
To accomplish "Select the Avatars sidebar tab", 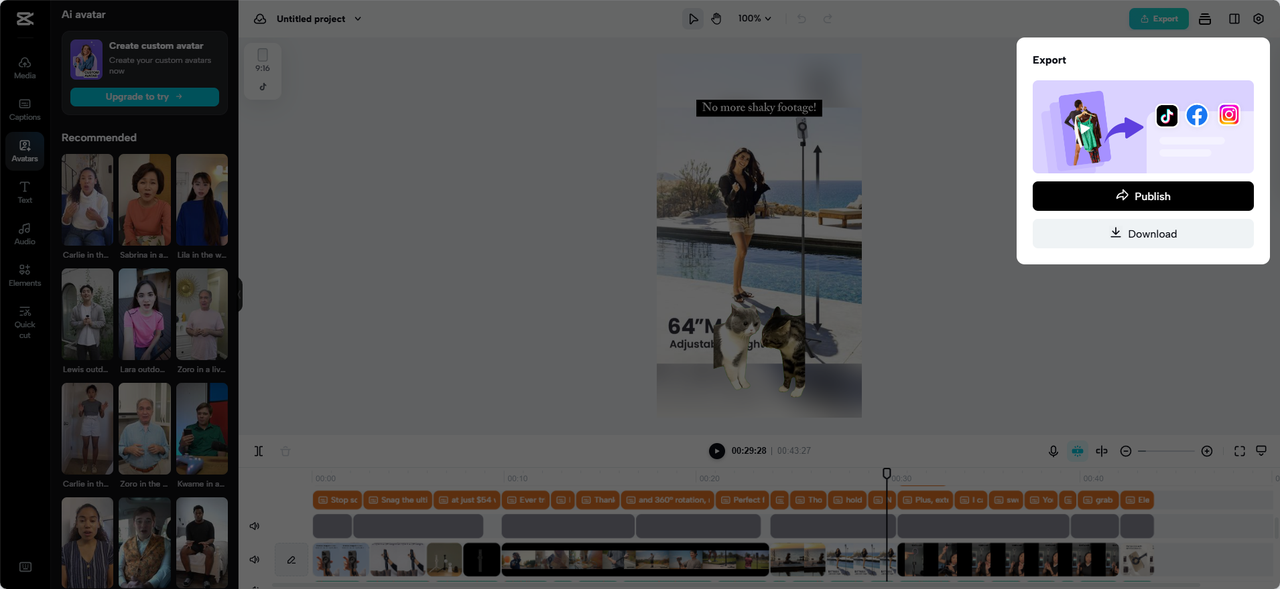I will pyautogui.click(x=24, y=151).
